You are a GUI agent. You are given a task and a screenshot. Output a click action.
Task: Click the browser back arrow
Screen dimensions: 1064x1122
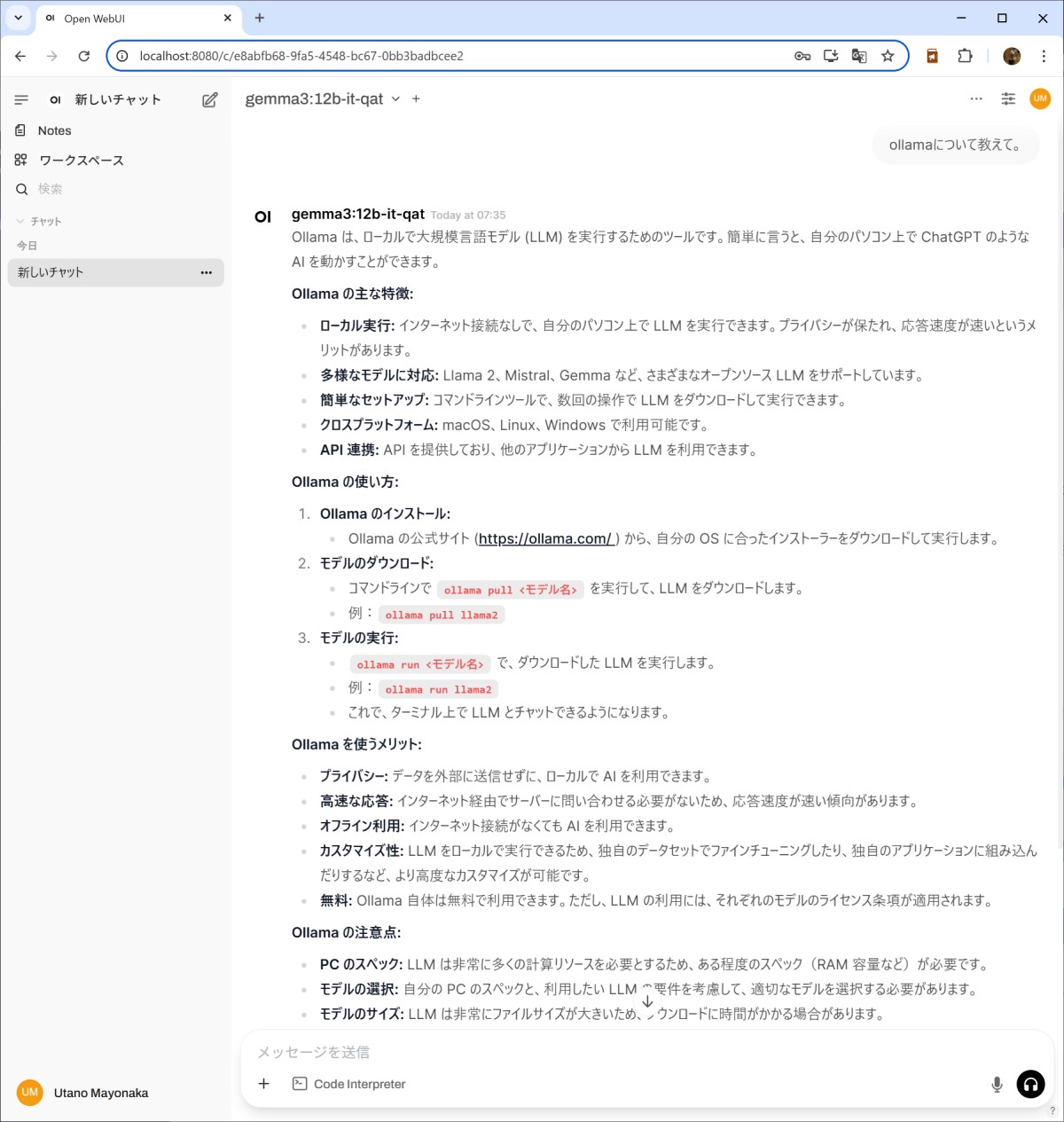point(20,56)
